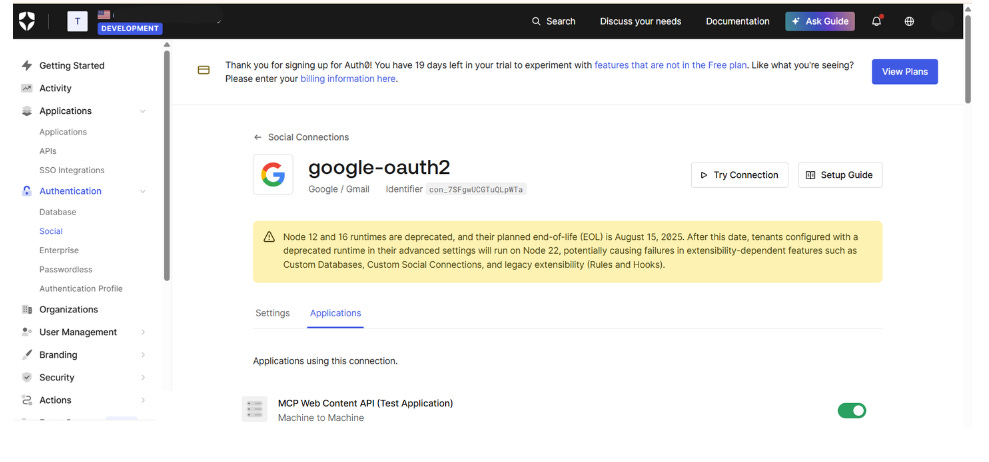Screen dimensions: 989x462
Task: Click the Actions flow icon
Action: (x=26, y=400)
